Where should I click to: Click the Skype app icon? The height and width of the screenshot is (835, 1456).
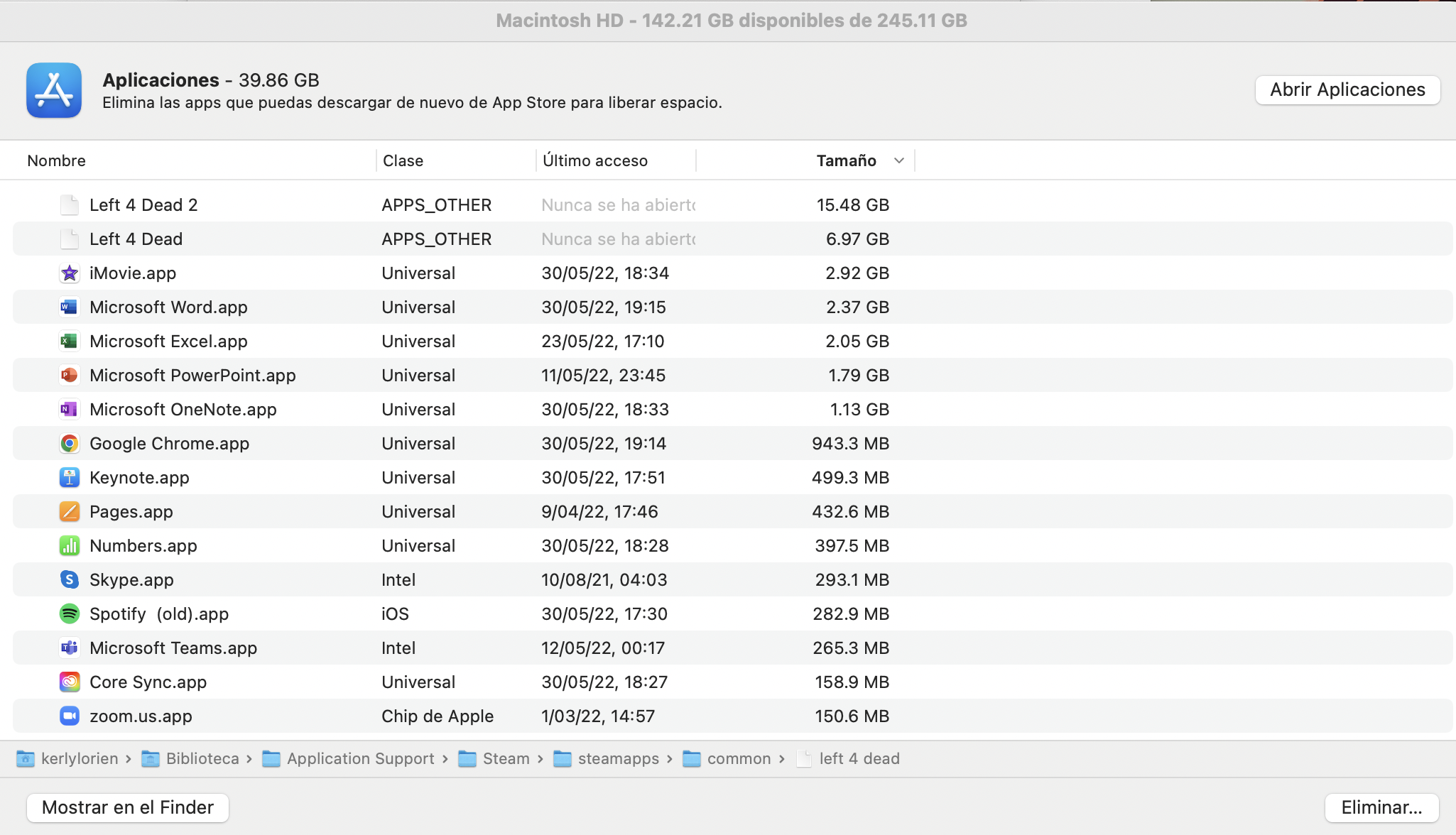pos(69,580)
